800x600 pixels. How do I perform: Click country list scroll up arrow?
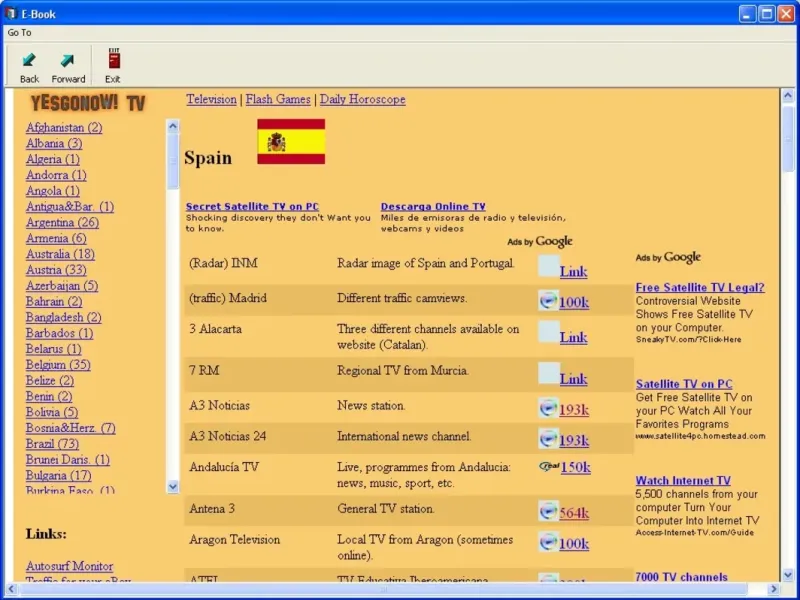click(173, 126)
